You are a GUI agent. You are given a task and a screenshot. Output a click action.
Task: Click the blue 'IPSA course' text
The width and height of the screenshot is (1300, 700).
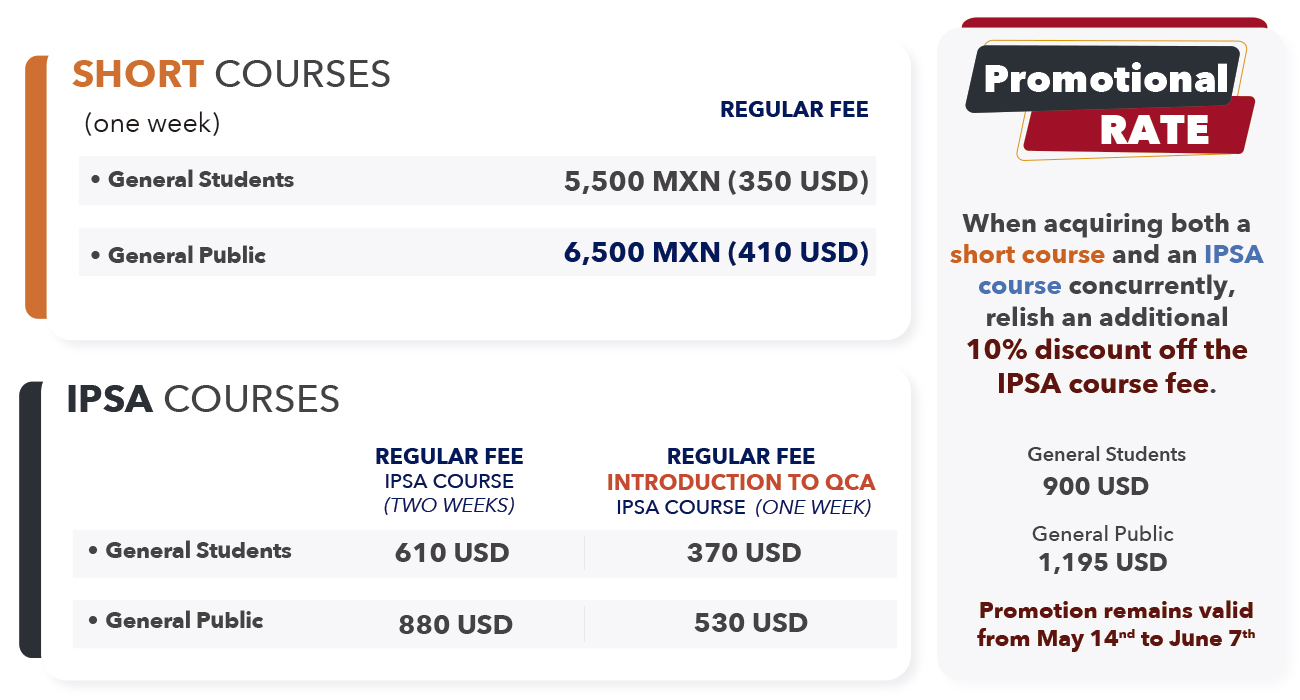1120,270
